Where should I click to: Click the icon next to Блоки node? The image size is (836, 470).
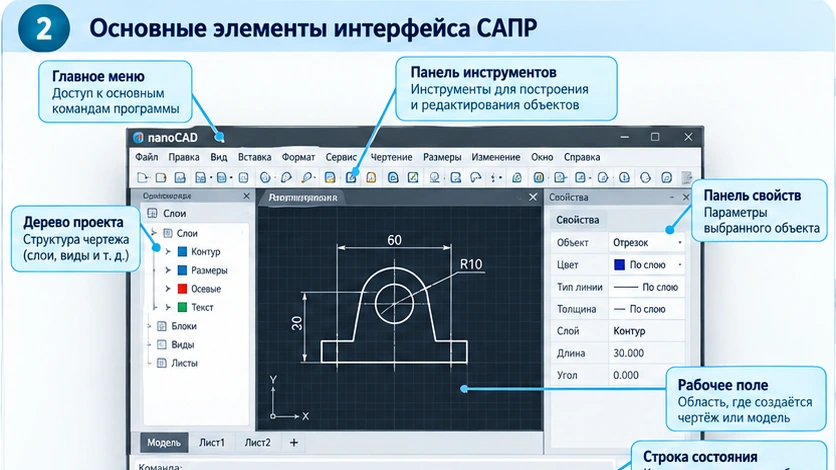(x=162, y=326)
